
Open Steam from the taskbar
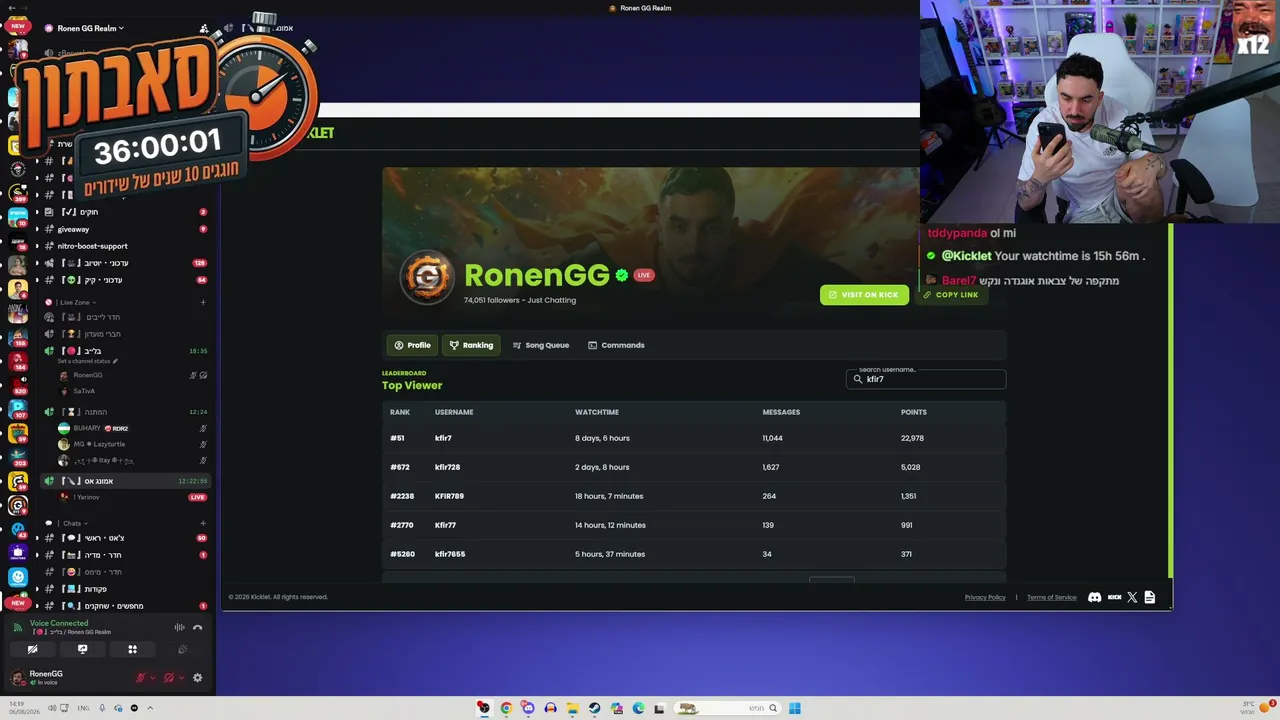(594, 708)
